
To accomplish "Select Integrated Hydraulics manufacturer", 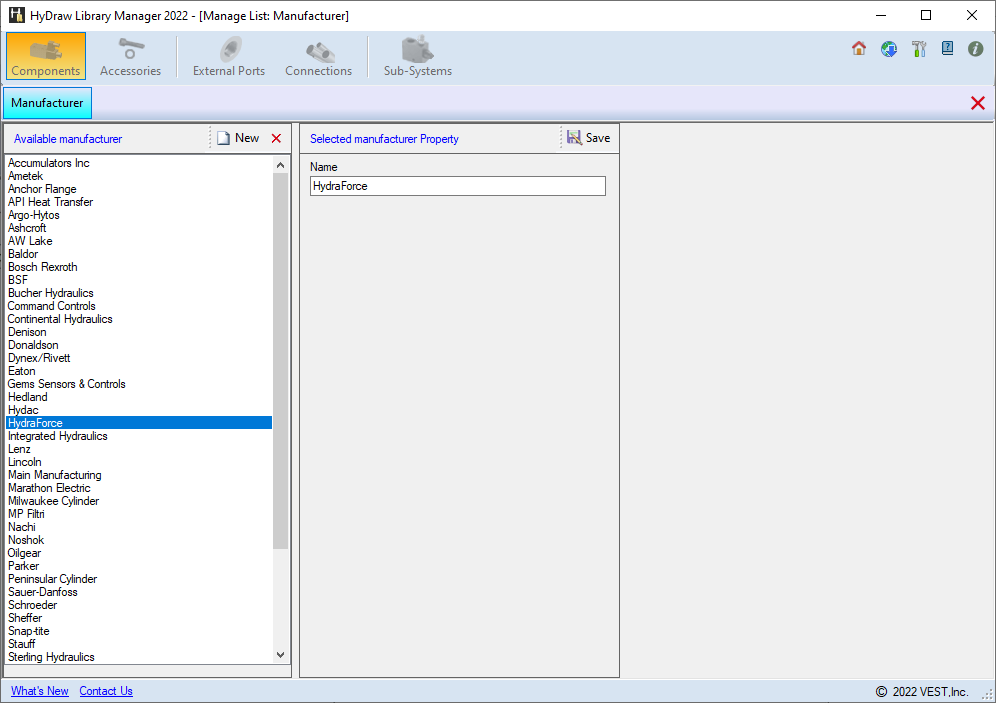I will pos(139,436).
